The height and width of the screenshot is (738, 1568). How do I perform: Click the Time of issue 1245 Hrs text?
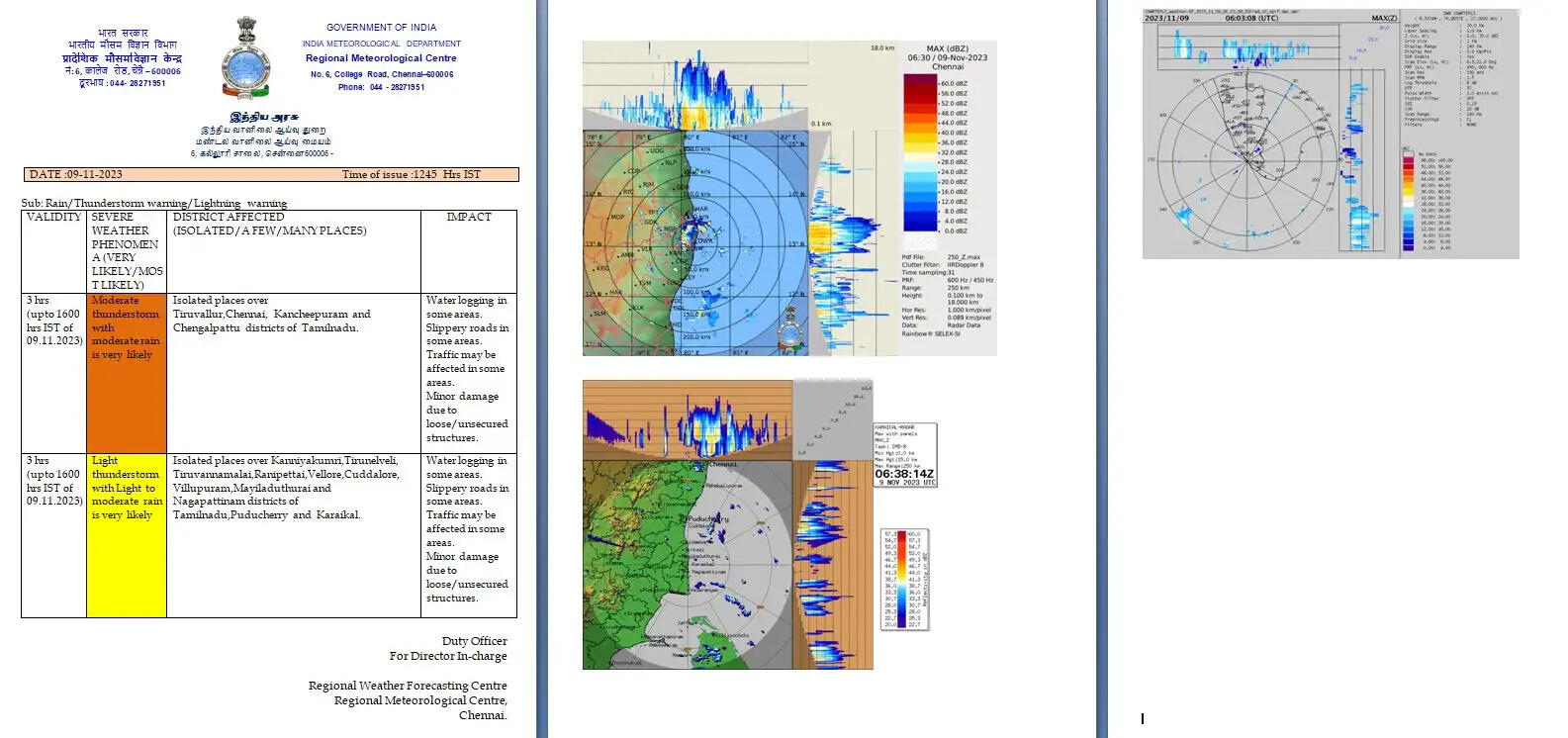click(x=411, y=174)
